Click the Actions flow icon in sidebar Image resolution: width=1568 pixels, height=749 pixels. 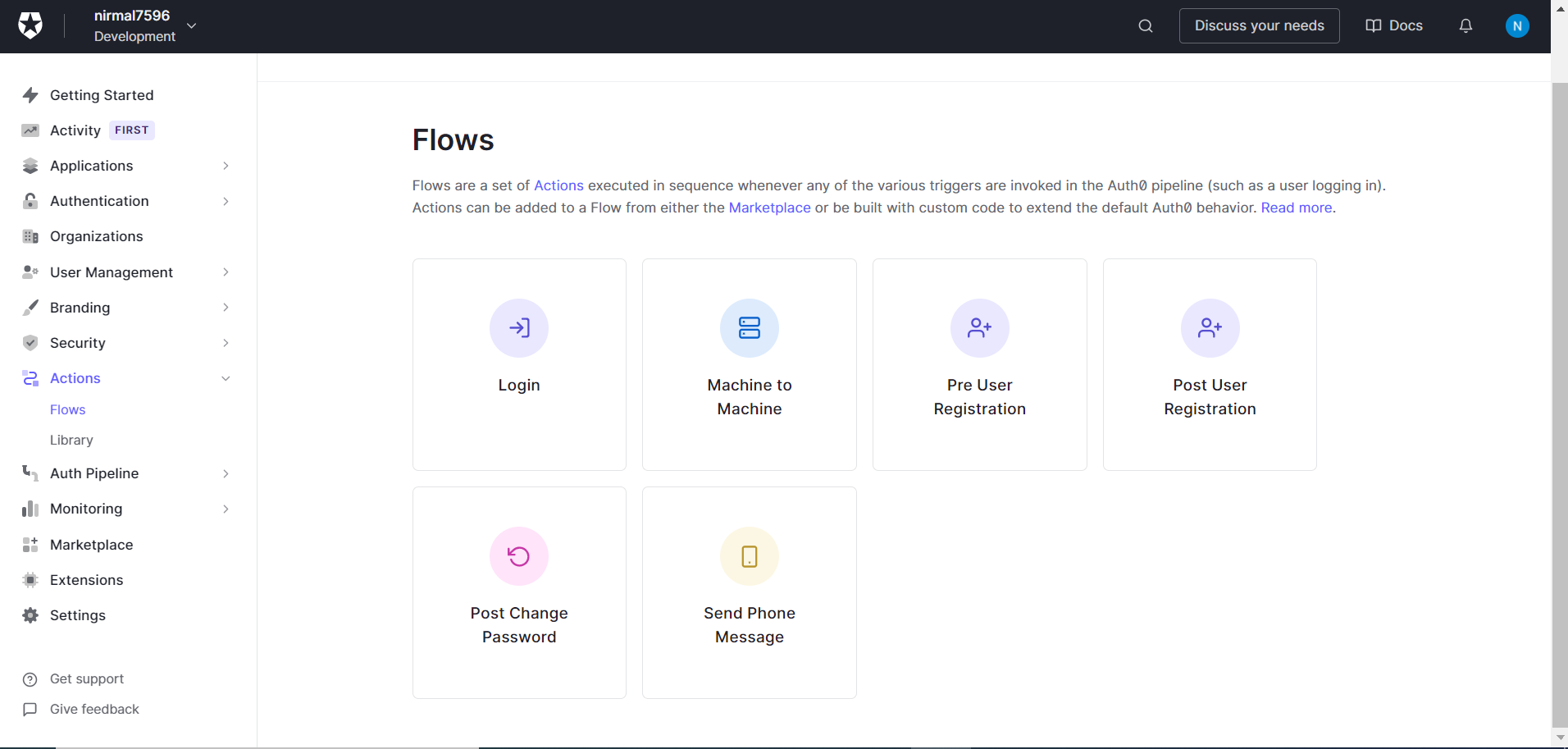pos(30,378)
